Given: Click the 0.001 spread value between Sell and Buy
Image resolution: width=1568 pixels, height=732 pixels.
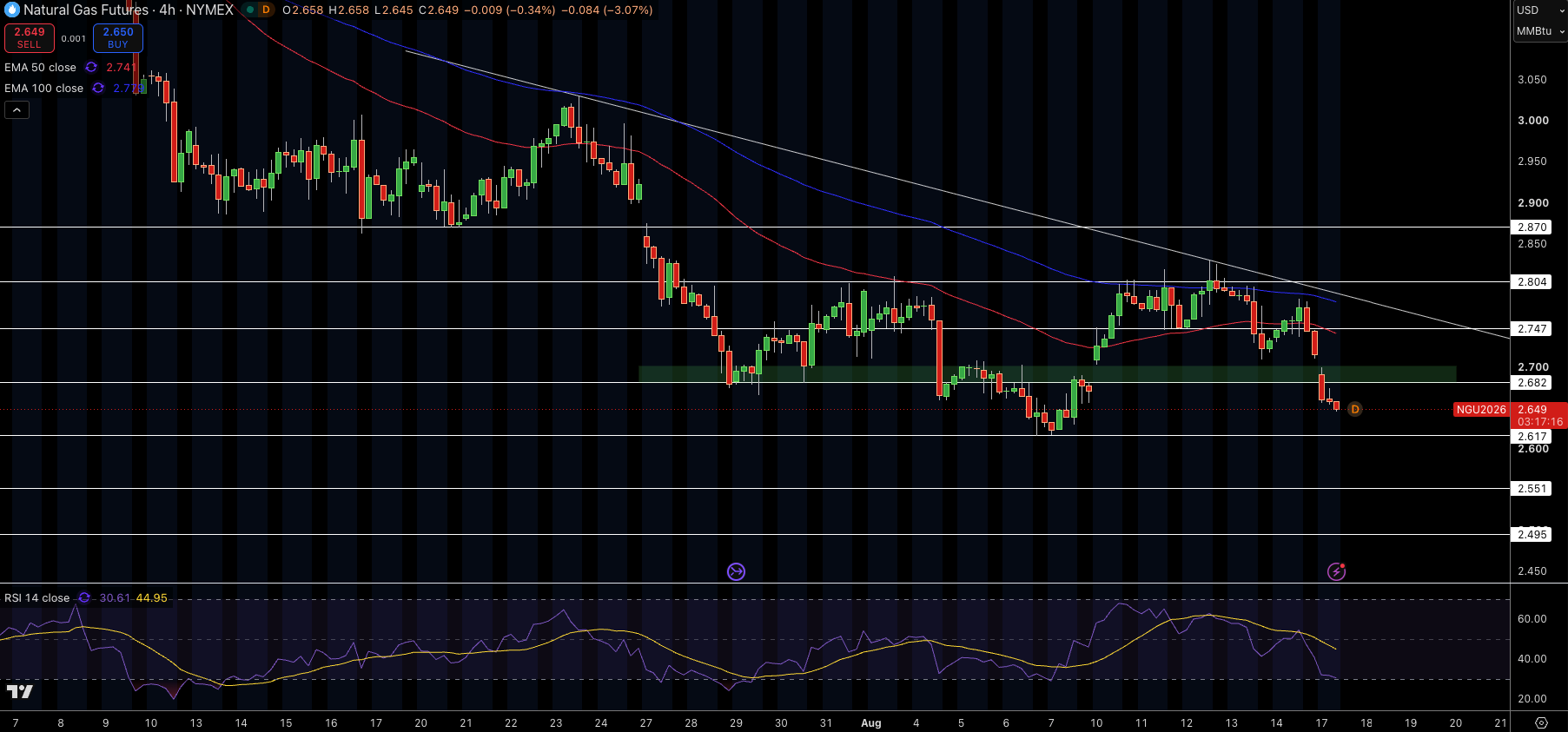Looking at the screenshot, I should [74, 38].
